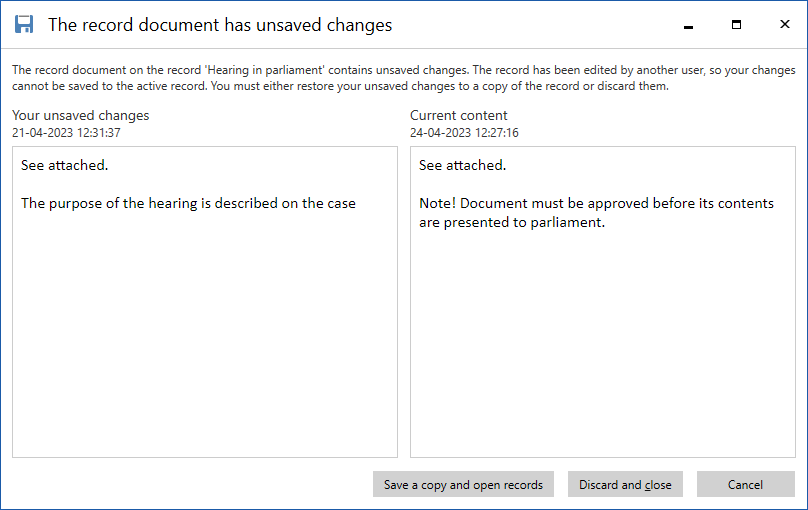Select the 'Current content' heading label
Screen dimensions: 808x510
458,116
